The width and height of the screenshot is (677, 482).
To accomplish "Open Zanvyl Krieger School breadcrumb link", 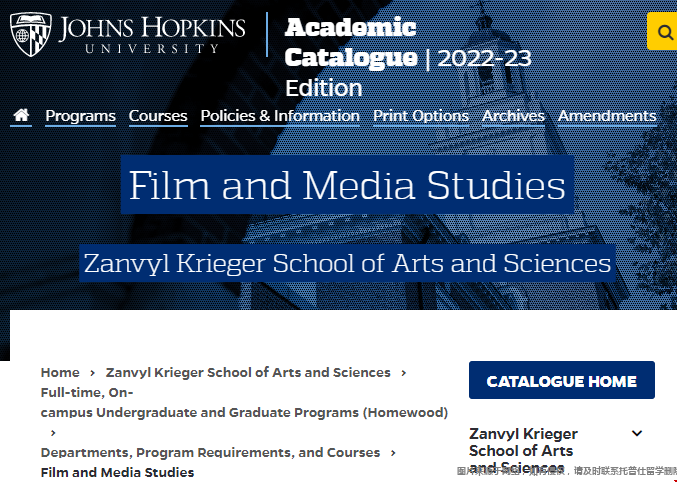I will click(x=248, y=372).
